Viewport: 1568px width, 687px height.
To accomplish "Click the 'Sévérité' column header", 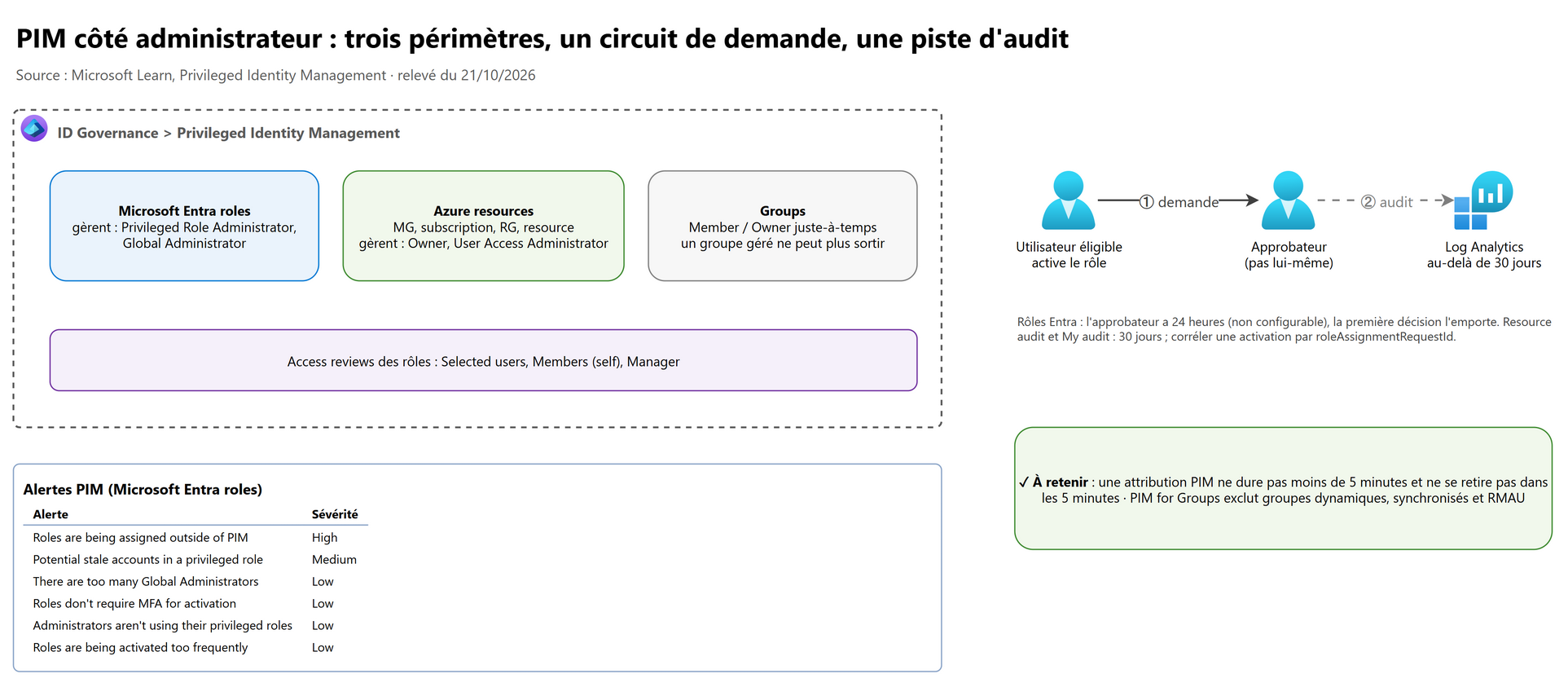I will pos(335,514).
